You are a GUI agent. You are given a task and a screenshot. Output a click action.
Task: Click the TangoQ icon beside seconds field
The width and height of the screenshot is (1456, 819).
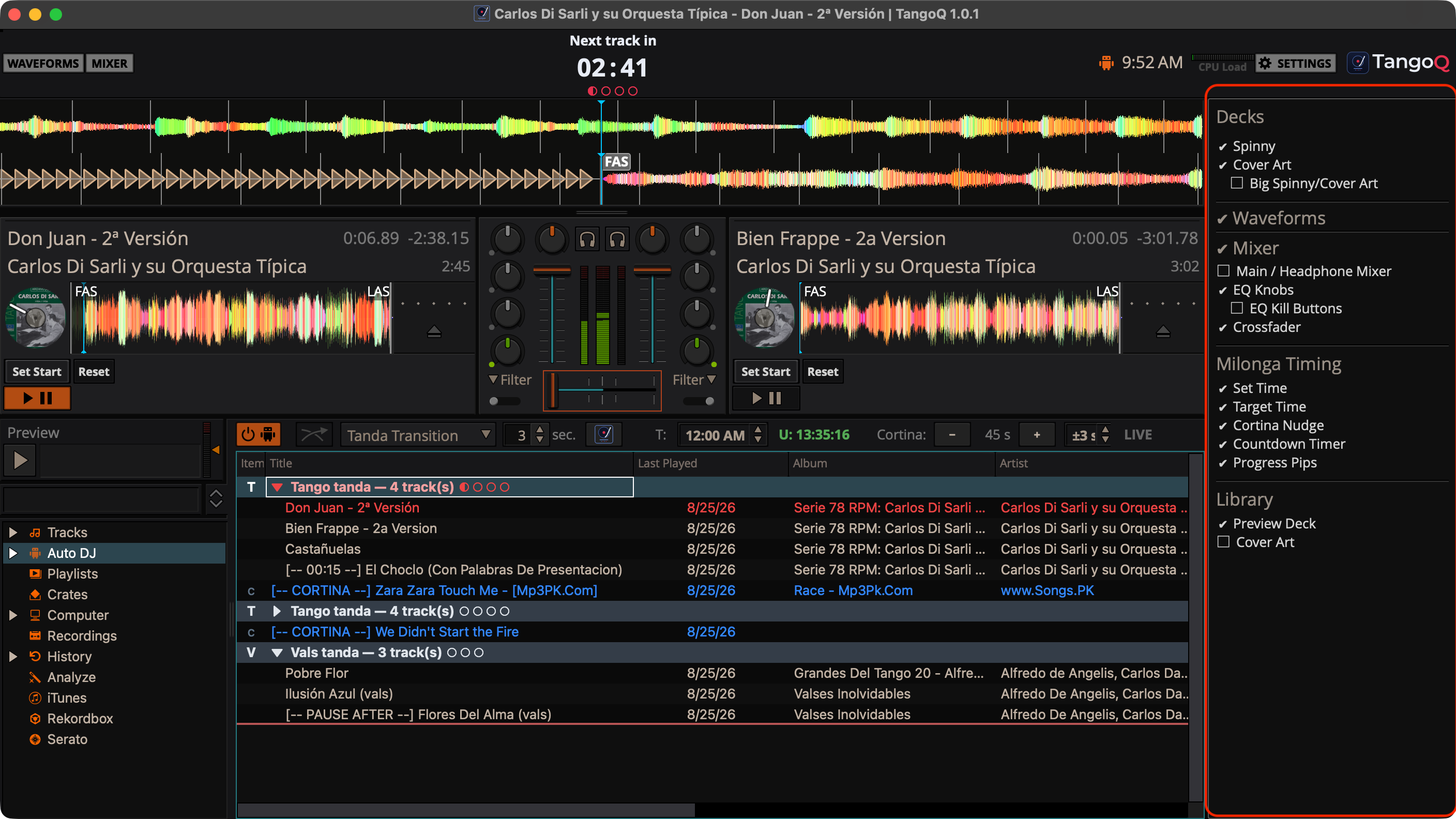[x=604, y=434]
